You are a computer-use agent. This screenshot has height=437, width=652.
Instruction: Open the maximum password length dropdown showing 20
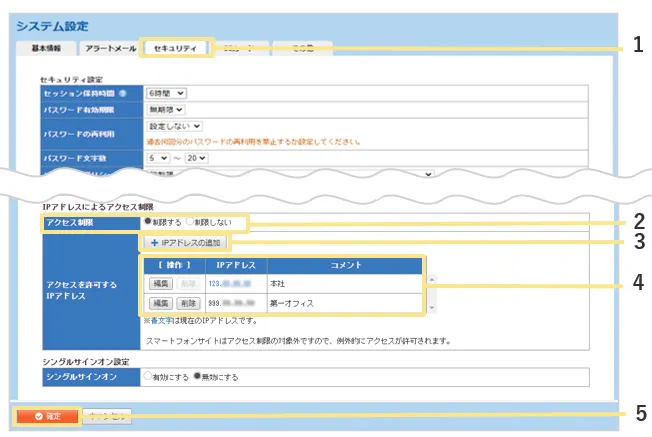tap(194, 157)
